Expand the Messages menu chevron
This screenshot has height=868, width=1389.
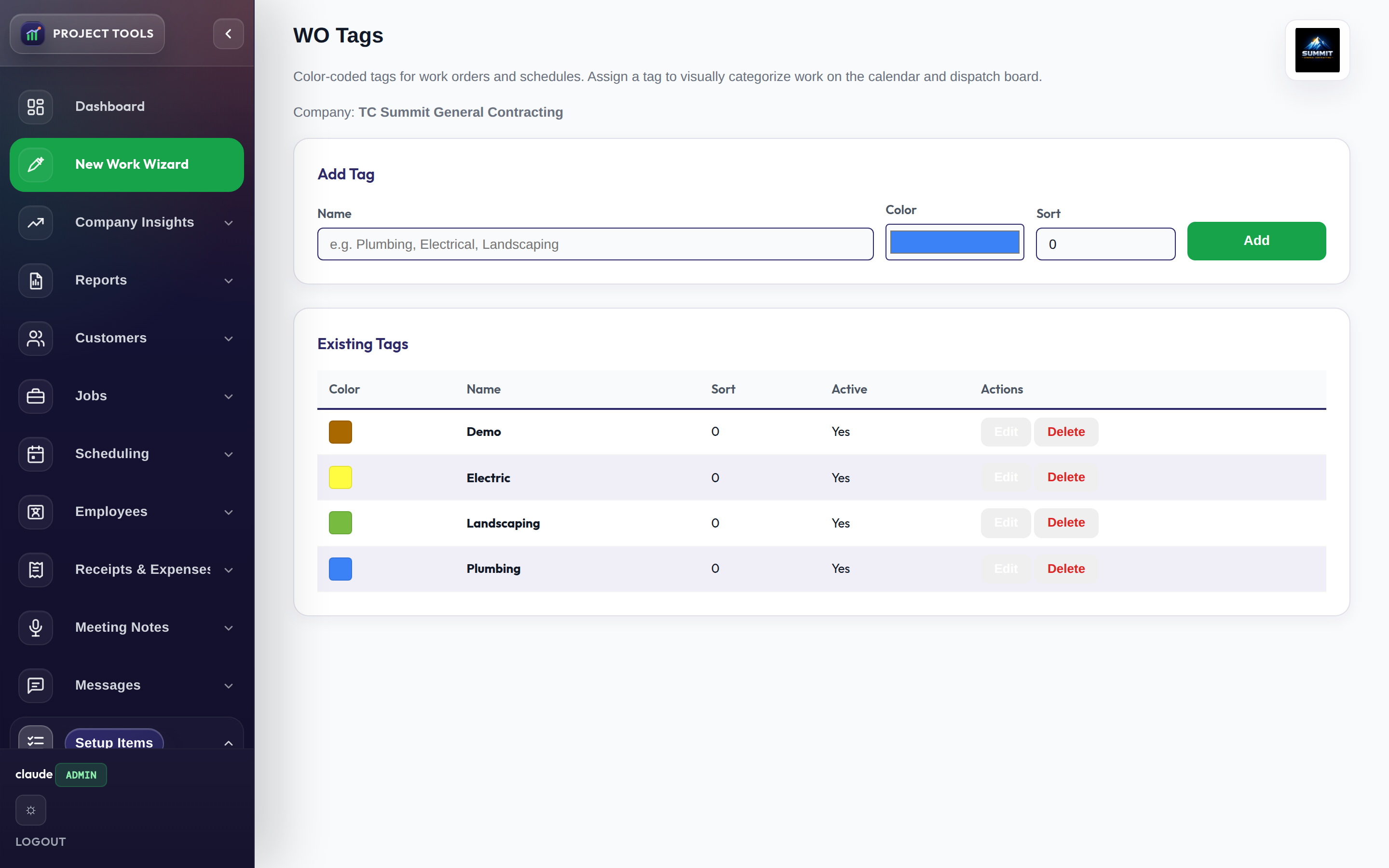click(x=229, y=686)
